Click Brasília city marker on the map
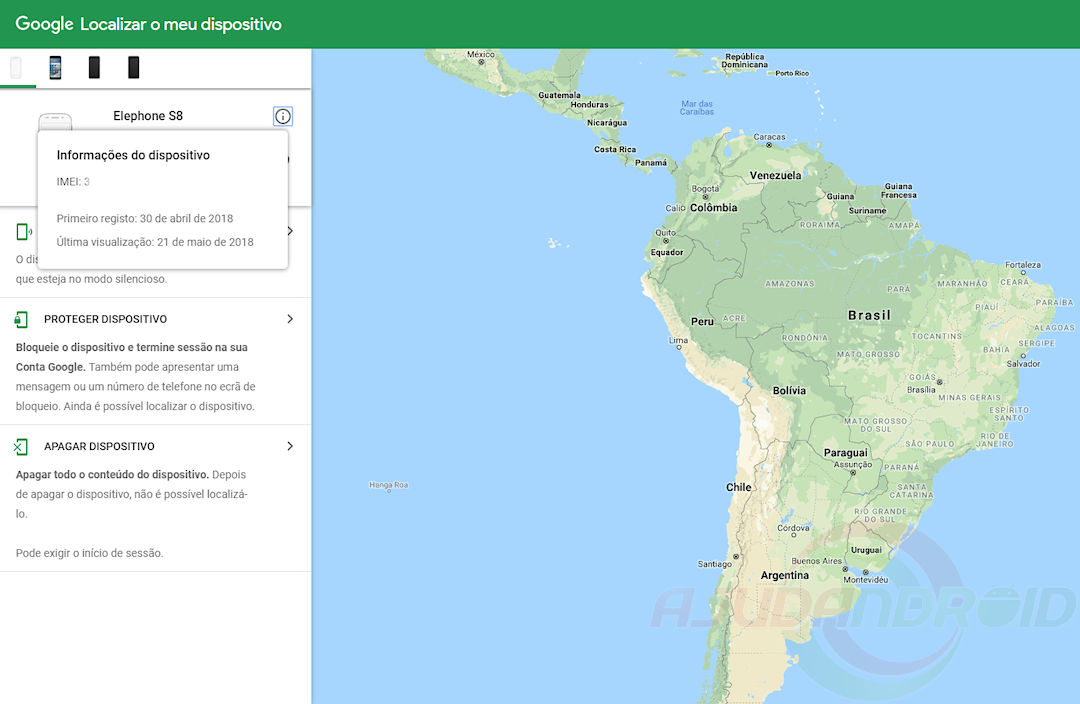This screenshot has width=1080, height=704. click(x=939, y=382)
